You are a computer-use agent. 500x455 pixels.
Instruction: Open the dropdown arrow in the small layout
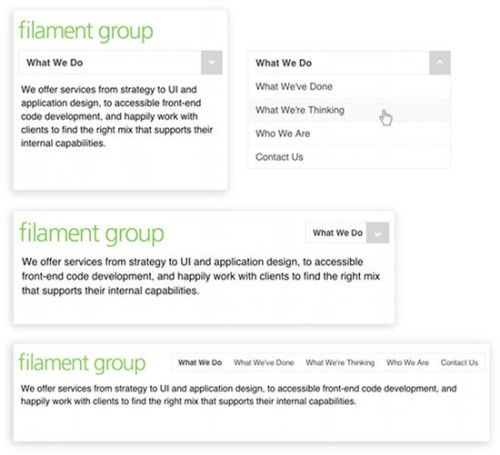click(x=212, y=62)
